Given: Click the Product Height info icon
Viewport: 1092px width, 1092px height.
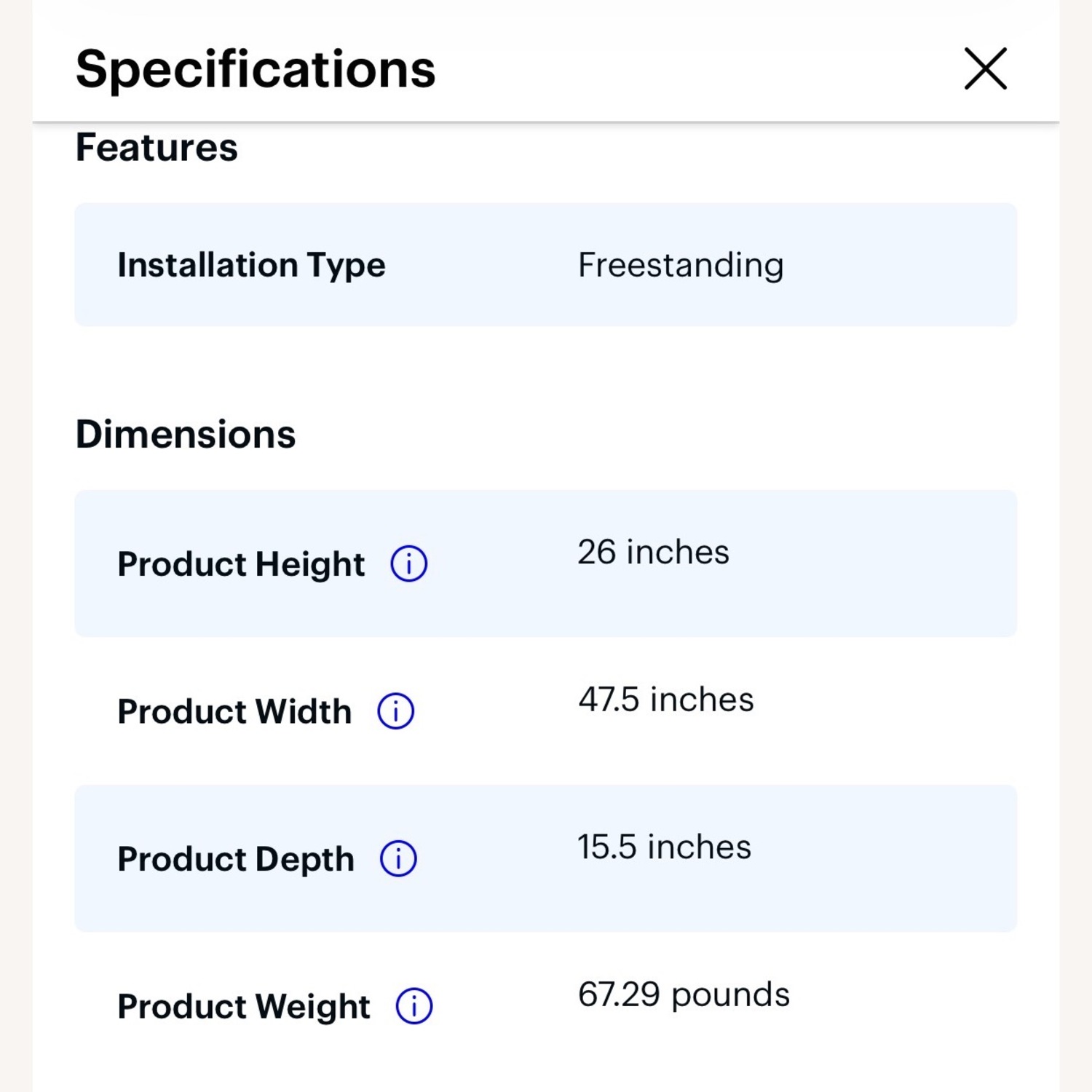Looking at the screenshot, I should 409,564.
